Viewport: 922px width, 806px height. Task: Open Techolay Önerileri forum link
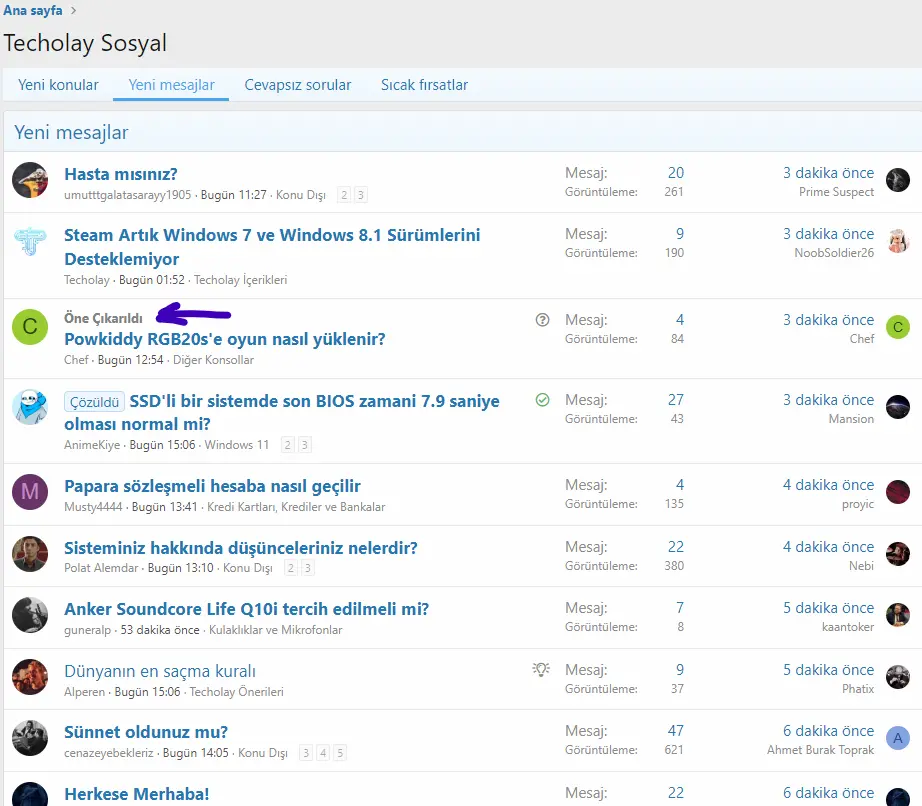click(x=236, y=692)
